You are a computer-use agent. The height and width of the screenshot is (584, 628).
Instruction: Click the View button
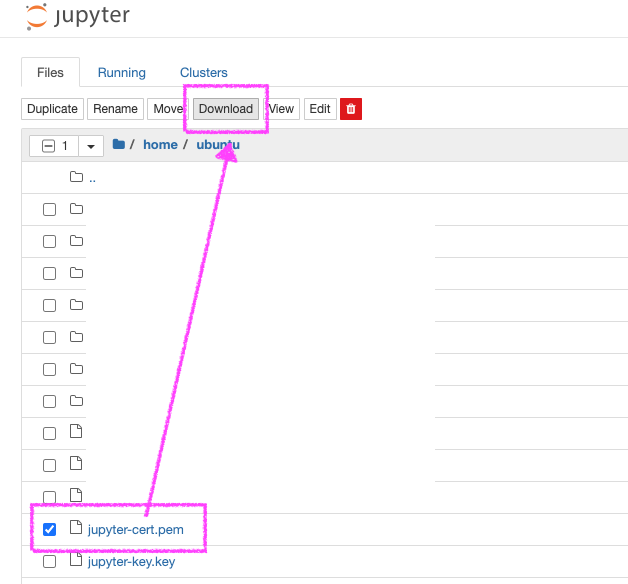point(281,109)
